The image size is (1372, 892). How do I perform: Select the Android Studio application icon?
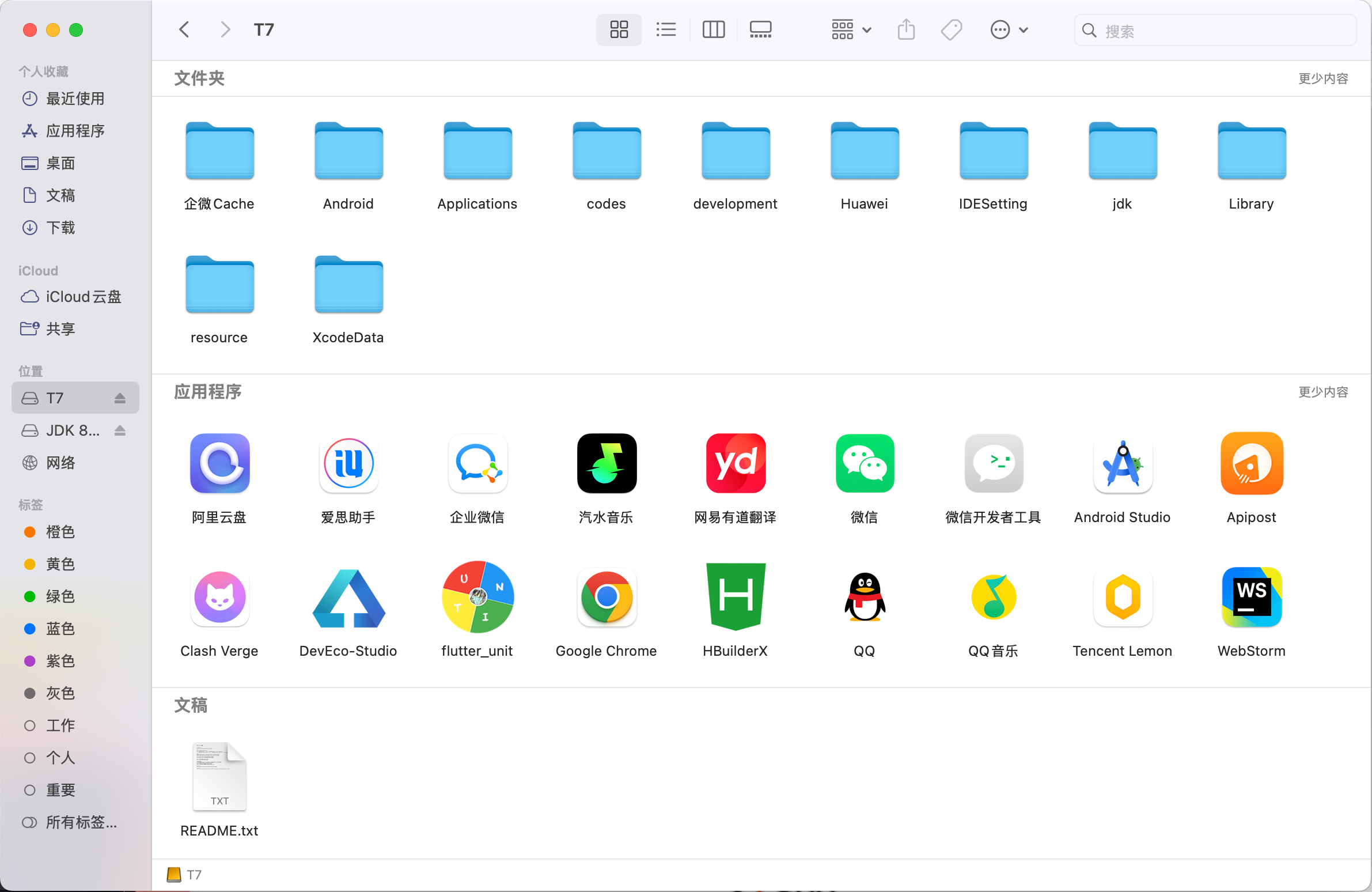point(1122,464)
